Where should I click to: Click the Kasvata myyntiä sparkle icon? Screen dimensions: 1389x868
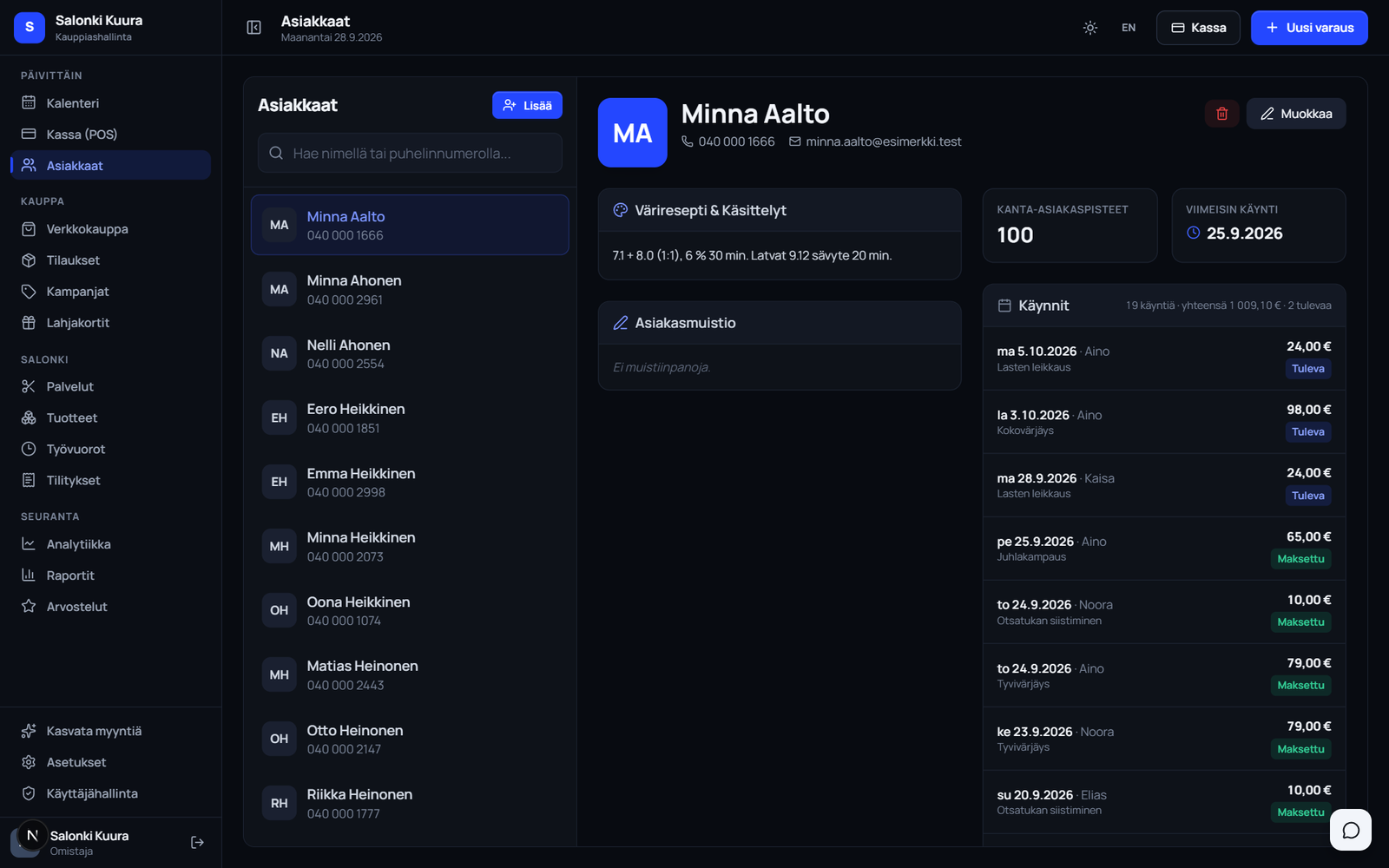point(29,731)
